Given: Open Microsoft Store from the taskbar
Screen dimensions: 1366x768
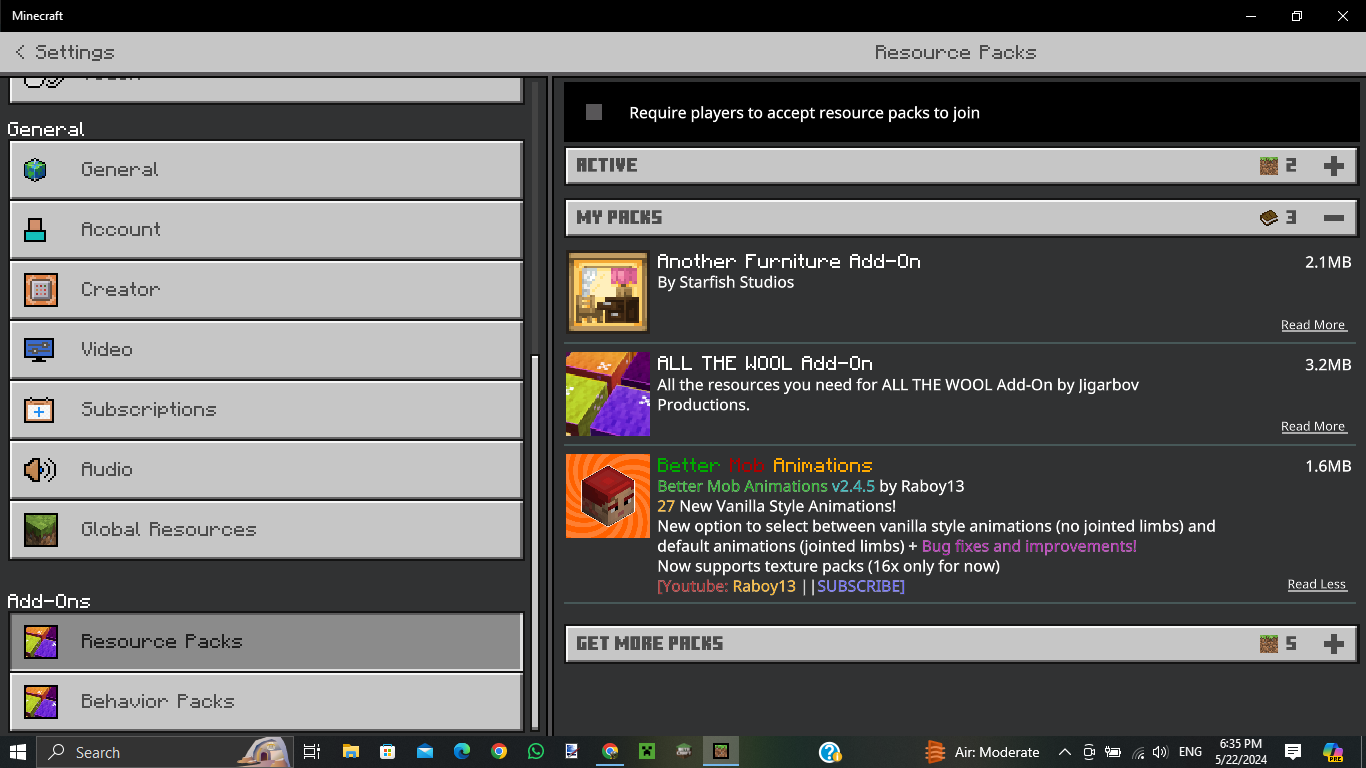Looking at the screenshot, I should [x=387, y=752].
